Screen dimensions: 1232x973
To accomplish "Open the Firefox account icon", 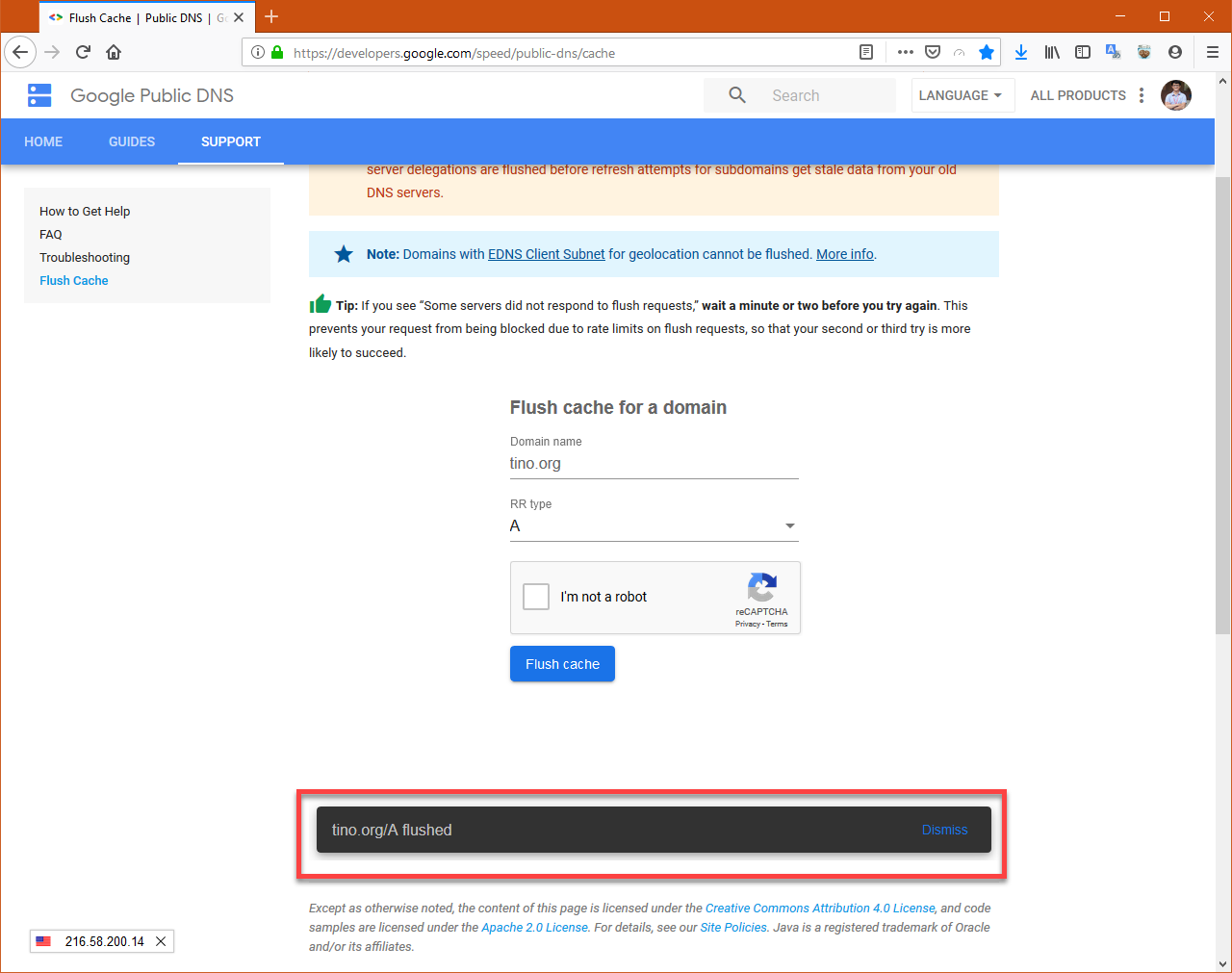I will coord(1175,53).
